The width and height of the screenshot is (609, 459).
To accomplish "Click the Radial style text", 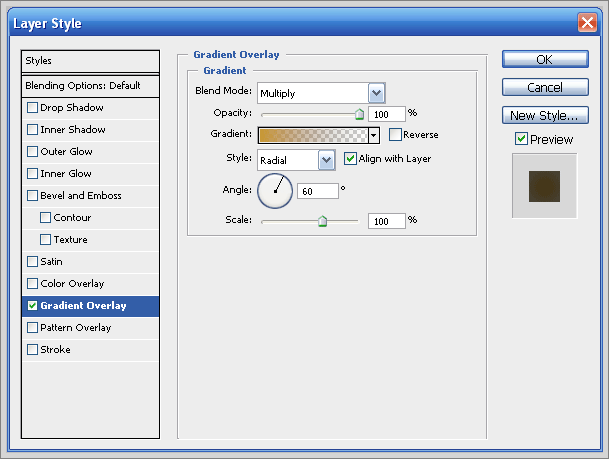I will pyautogui.click(x=273, y=160).
